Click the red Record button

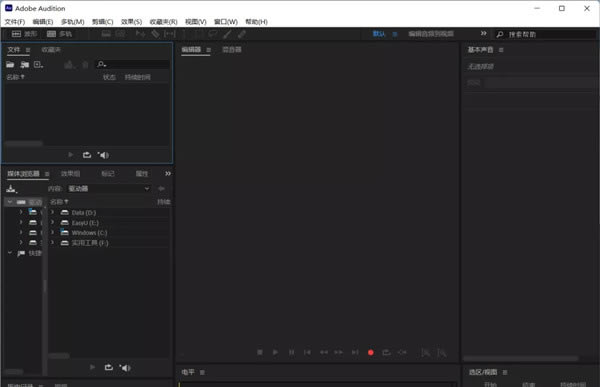pos(370,353)
